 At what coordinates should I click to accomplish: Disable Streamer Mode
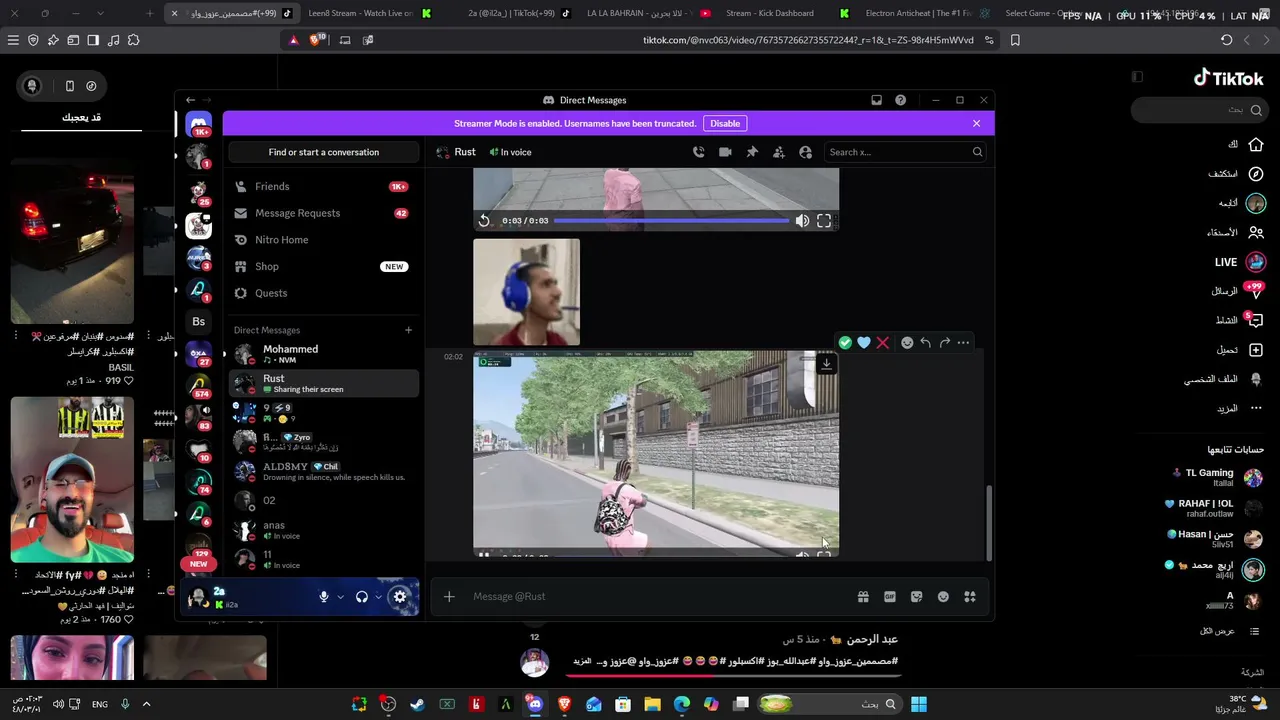(x=725, y=123)
